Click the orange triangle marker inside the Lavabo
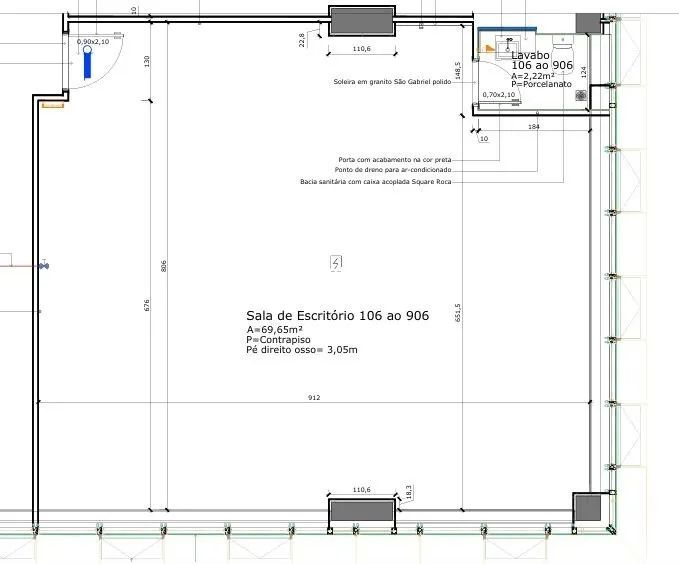679x564 pixels. pos(490,48)
